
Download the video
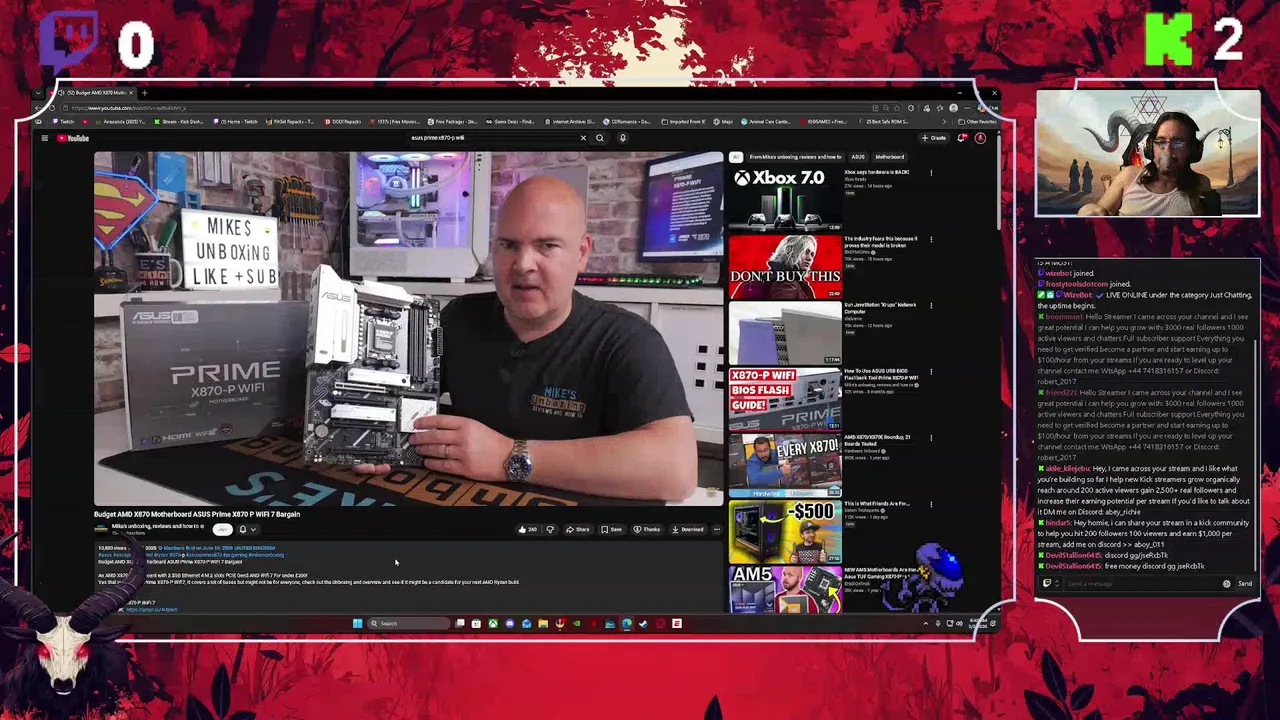click(x=688, y=529)
